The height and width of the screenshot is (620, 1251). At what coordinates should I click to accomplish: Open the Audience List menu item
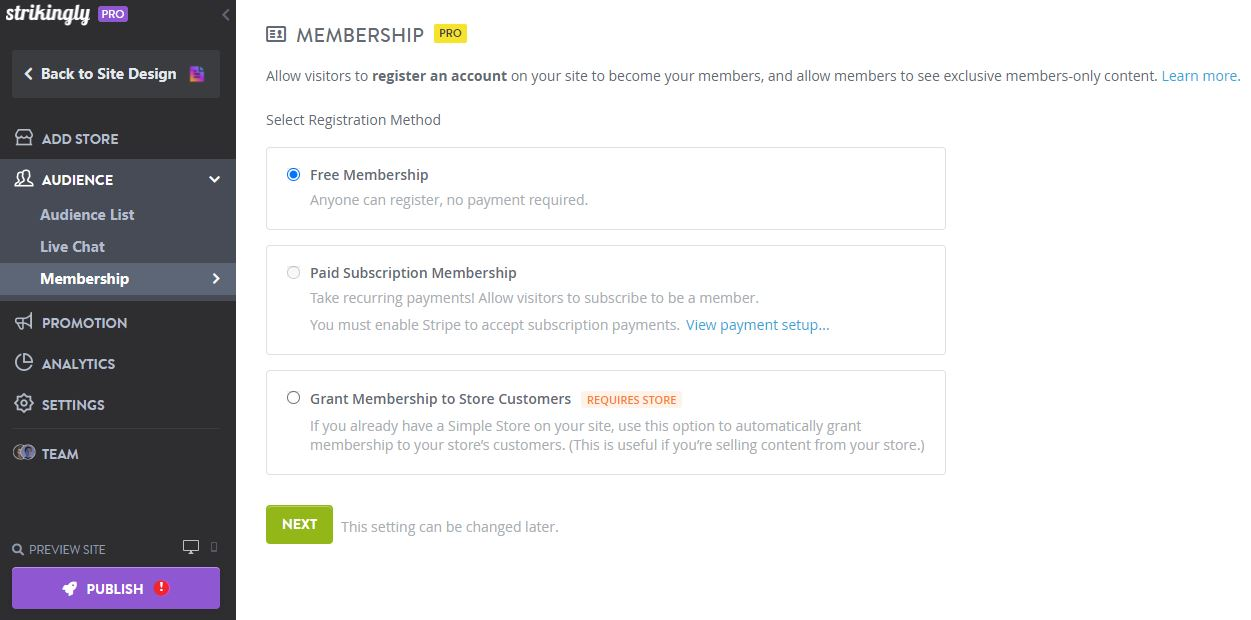click(x=87, y=214)
